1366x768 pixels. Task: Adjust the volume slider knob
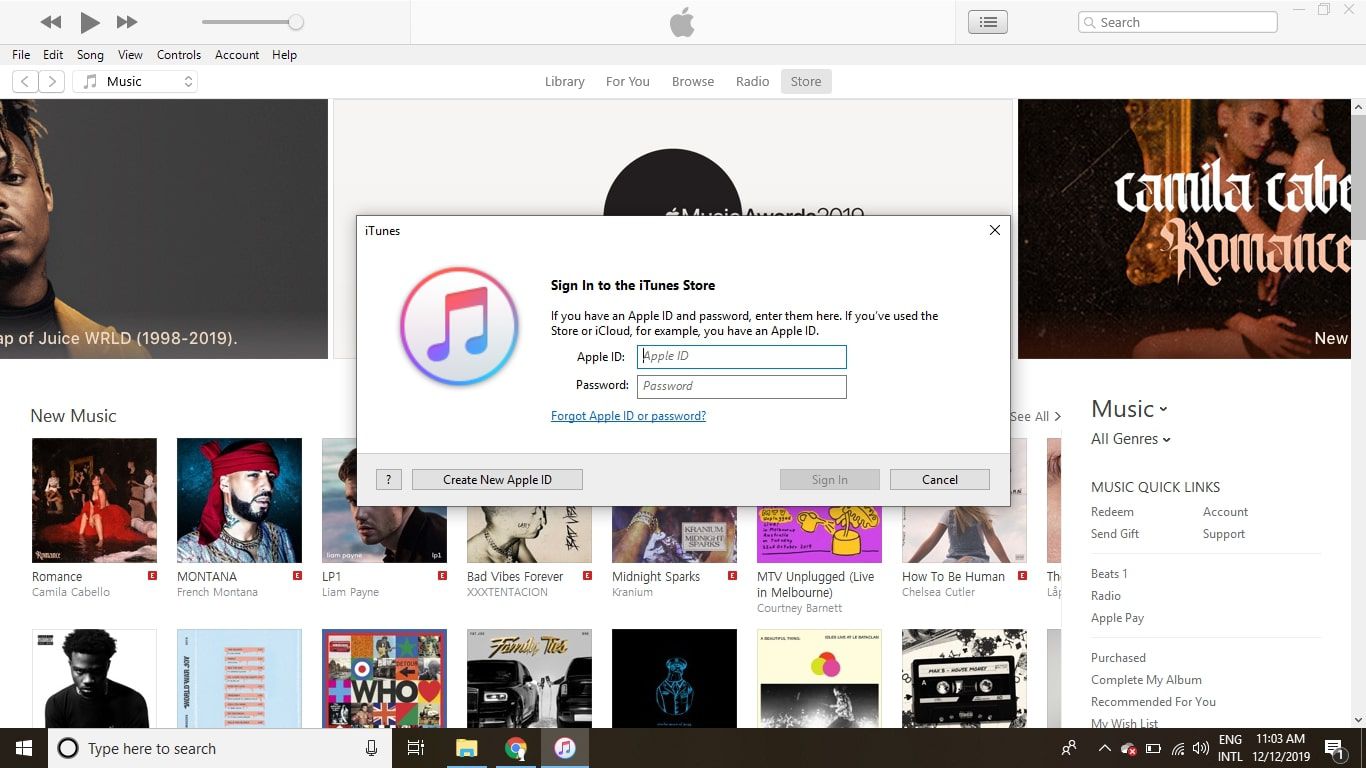pyautogui.click(x=296, y=22)
